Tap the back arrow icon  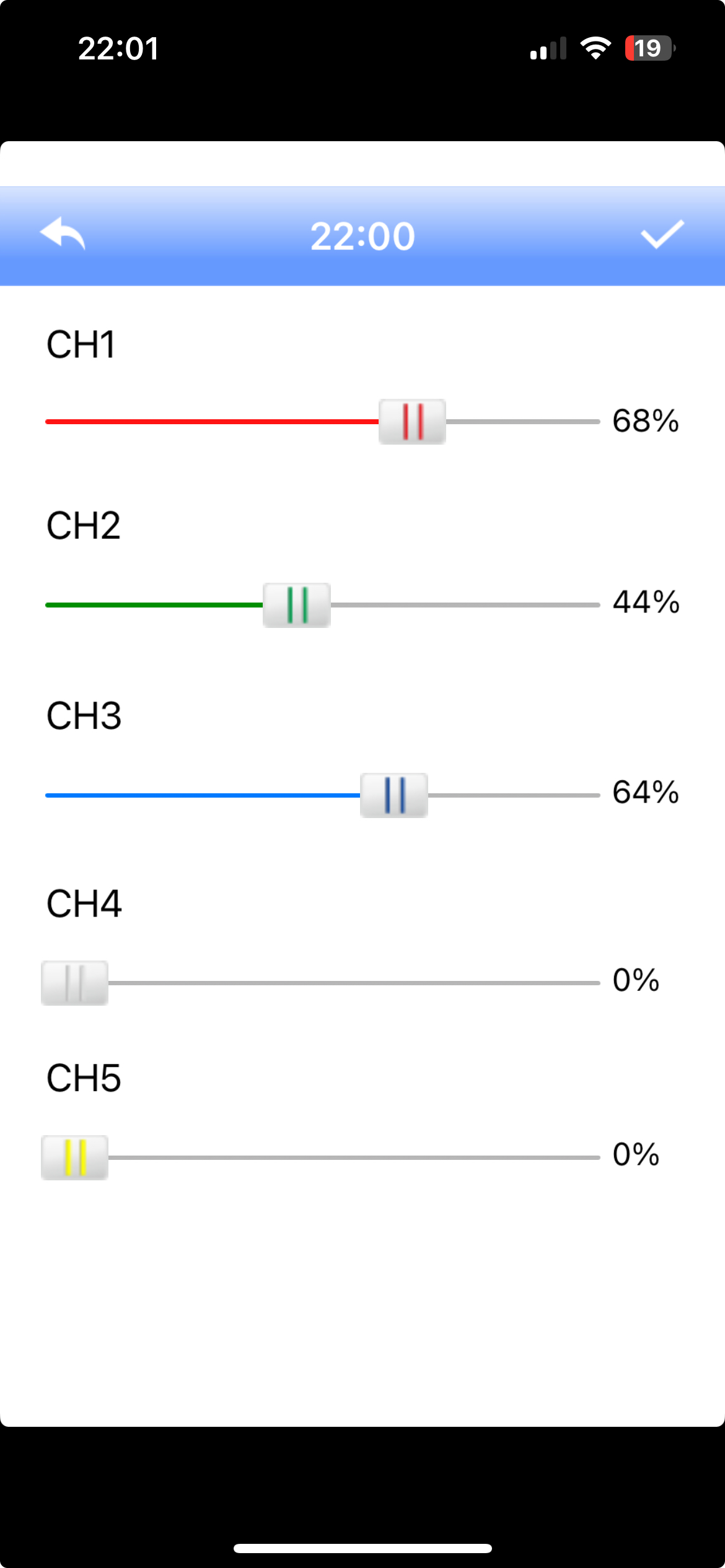click(63, 234)
